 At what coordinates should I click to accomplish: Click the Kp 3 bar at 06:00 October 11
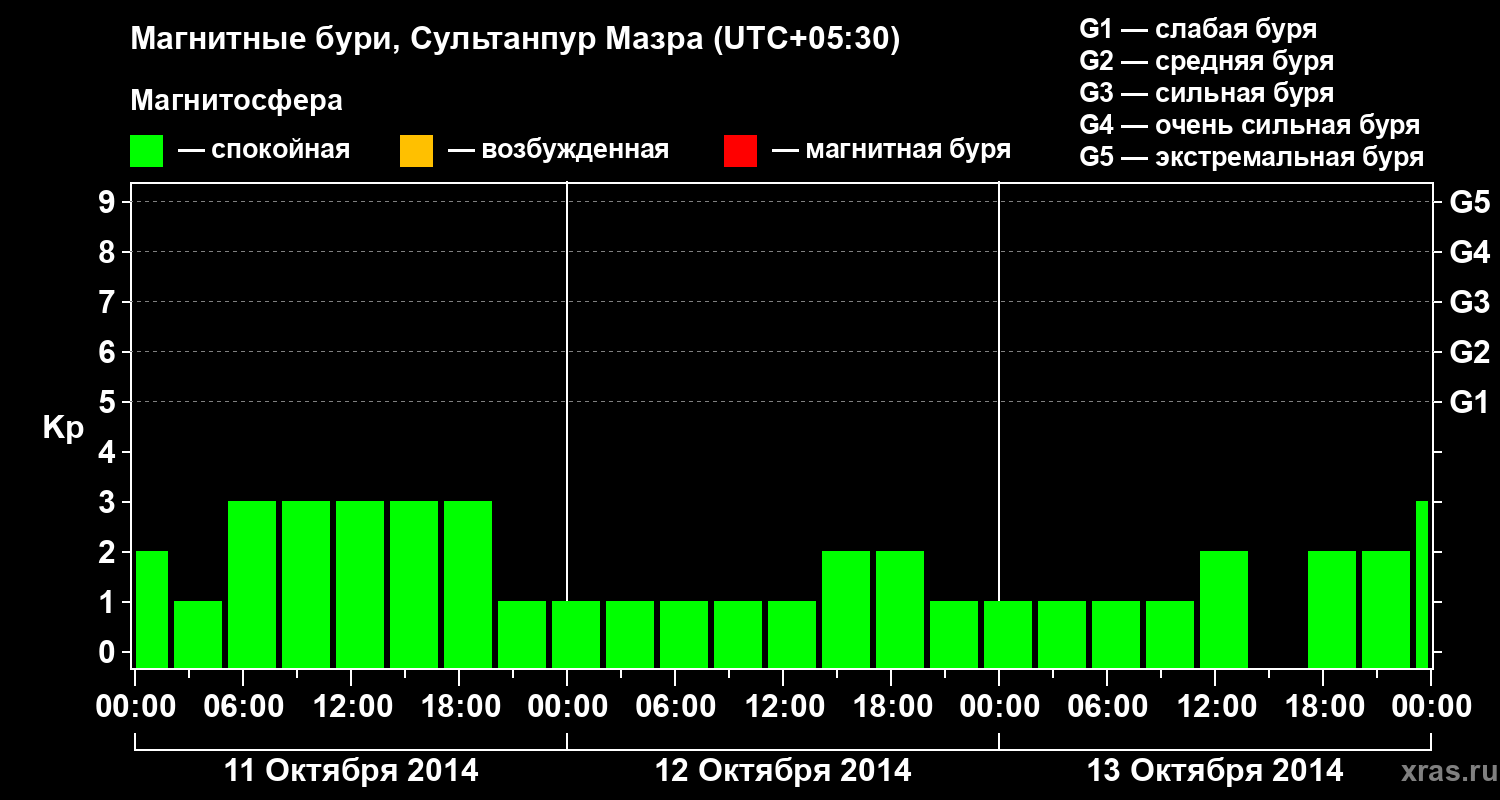252,584
